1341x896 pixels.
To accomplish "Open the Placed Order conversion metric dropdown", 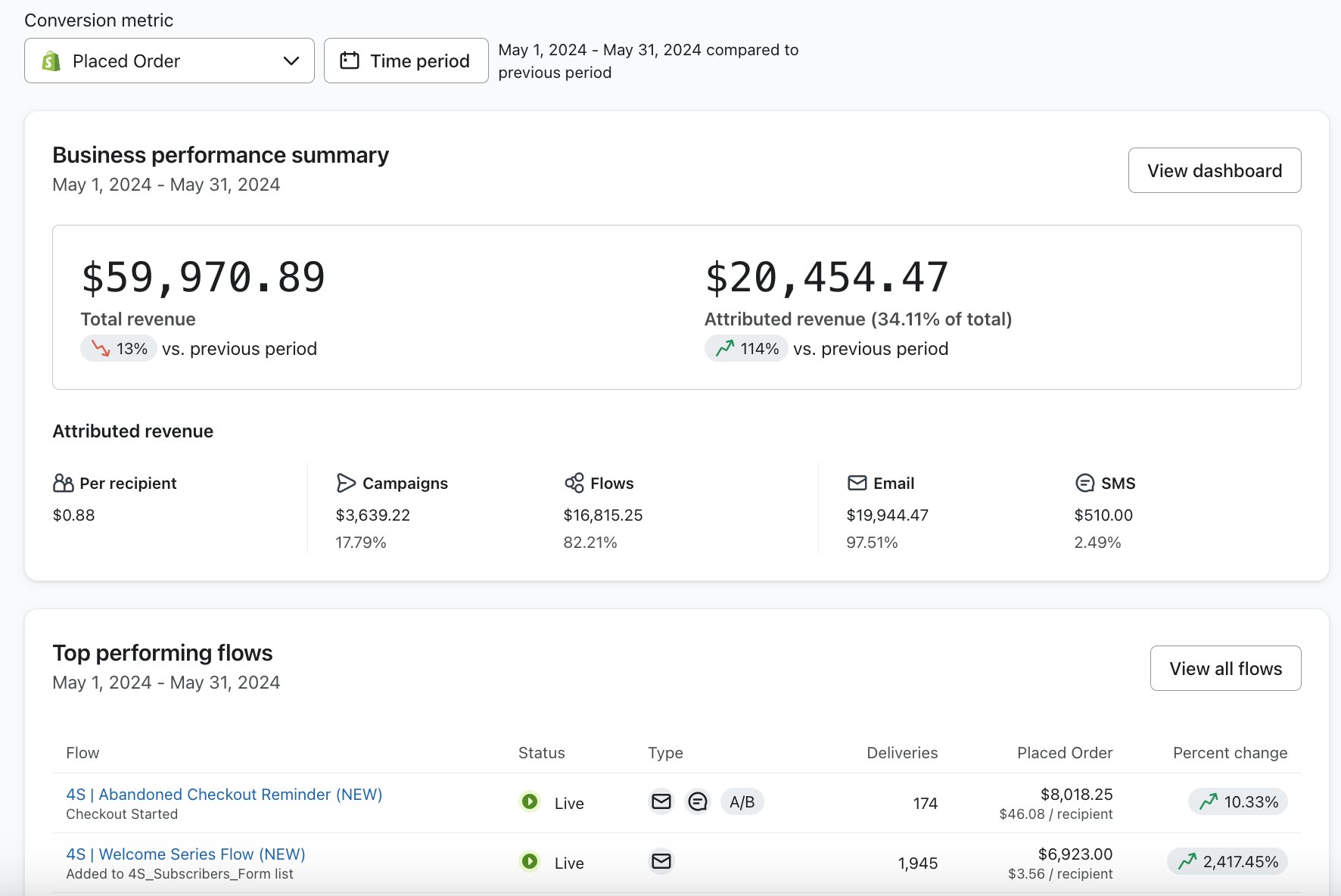I will coord(169,61).
